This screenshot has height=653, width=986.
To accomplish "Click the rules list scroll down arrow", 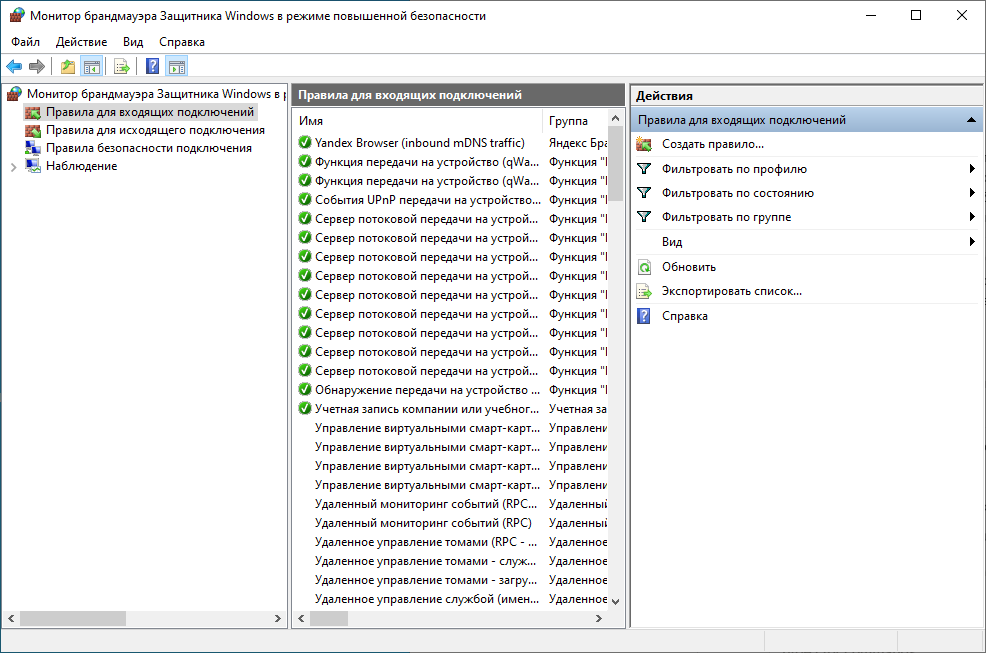I will (615, 601).
